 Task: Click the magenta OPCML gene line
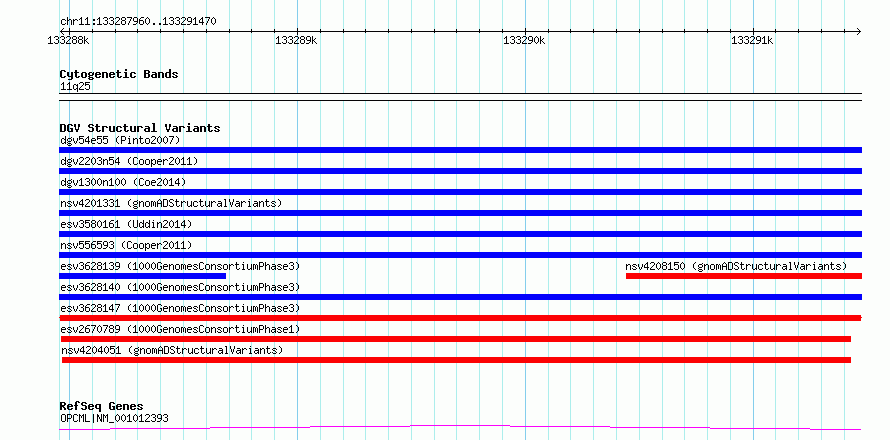[460, 427]
